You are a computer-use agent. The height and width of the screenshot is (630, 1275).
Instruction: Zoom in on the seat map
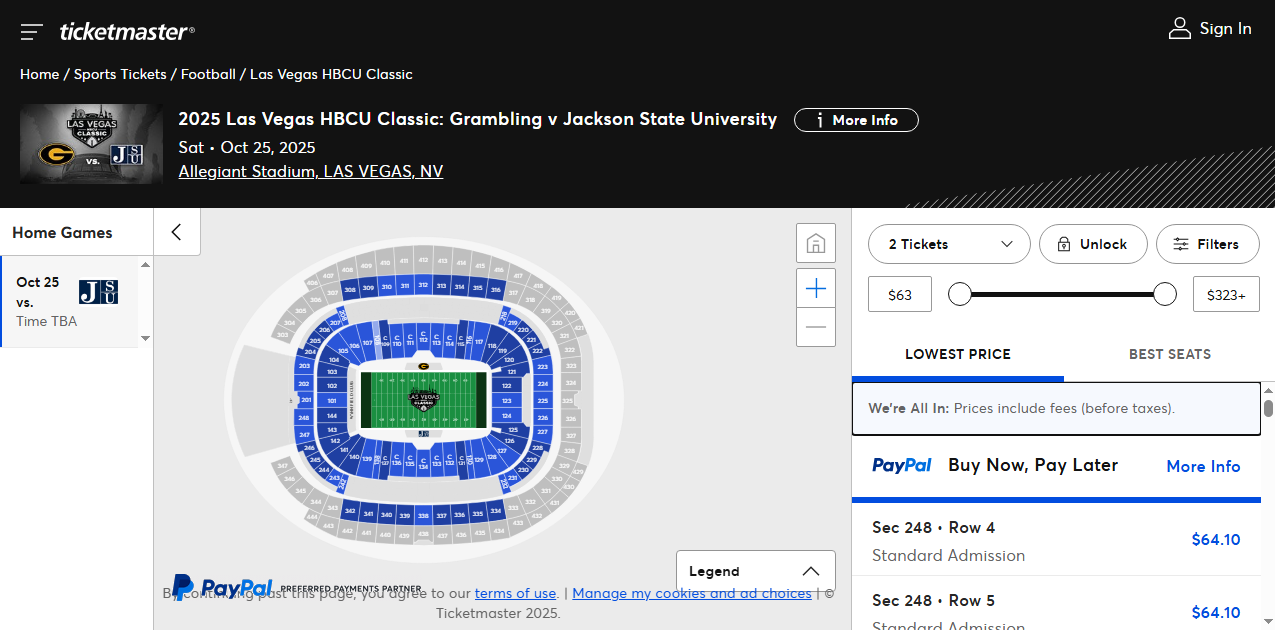[x=815, y=289]
